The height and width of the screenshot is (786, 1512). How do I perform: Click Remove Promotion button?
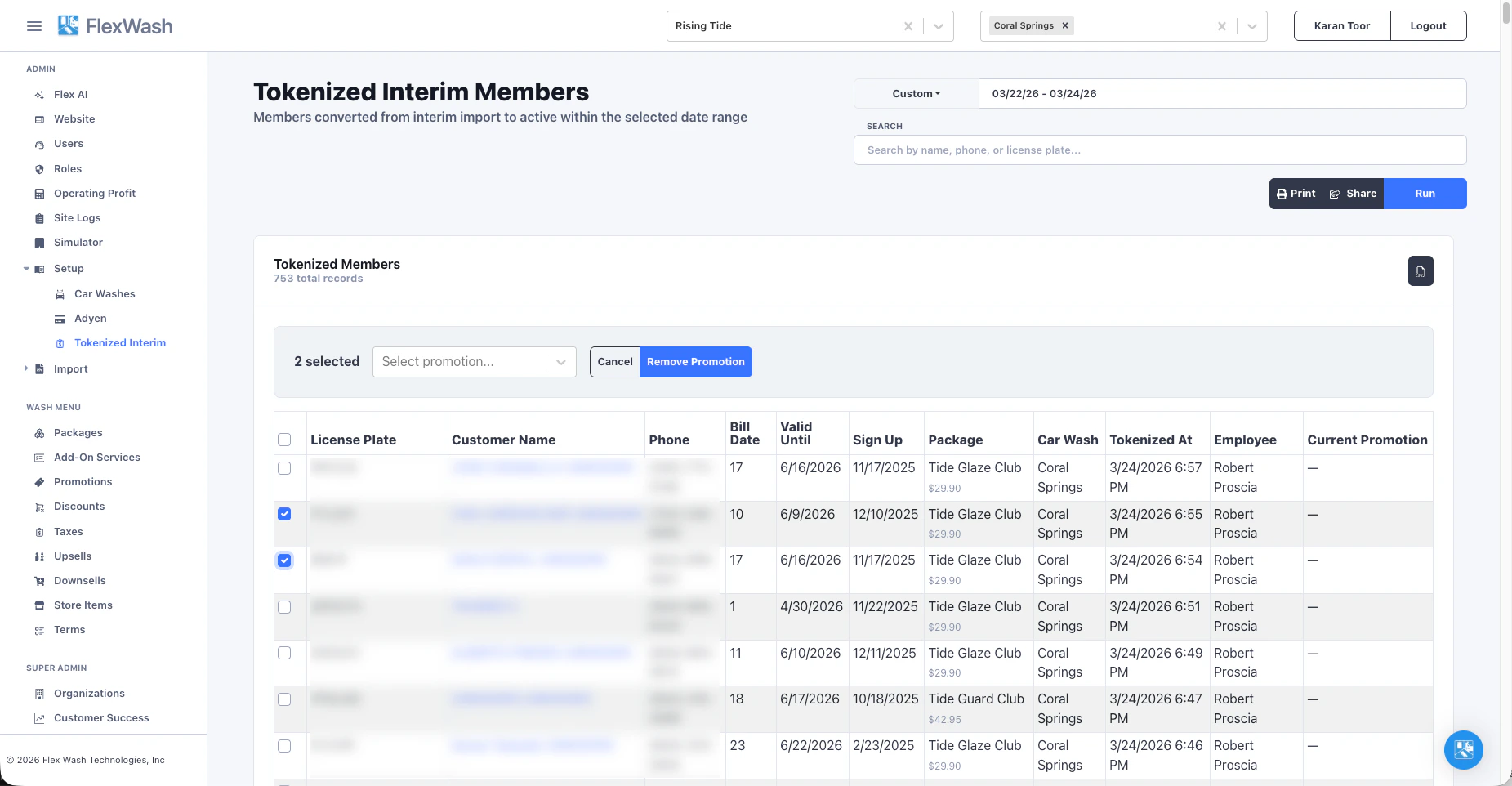click(696, 362)
